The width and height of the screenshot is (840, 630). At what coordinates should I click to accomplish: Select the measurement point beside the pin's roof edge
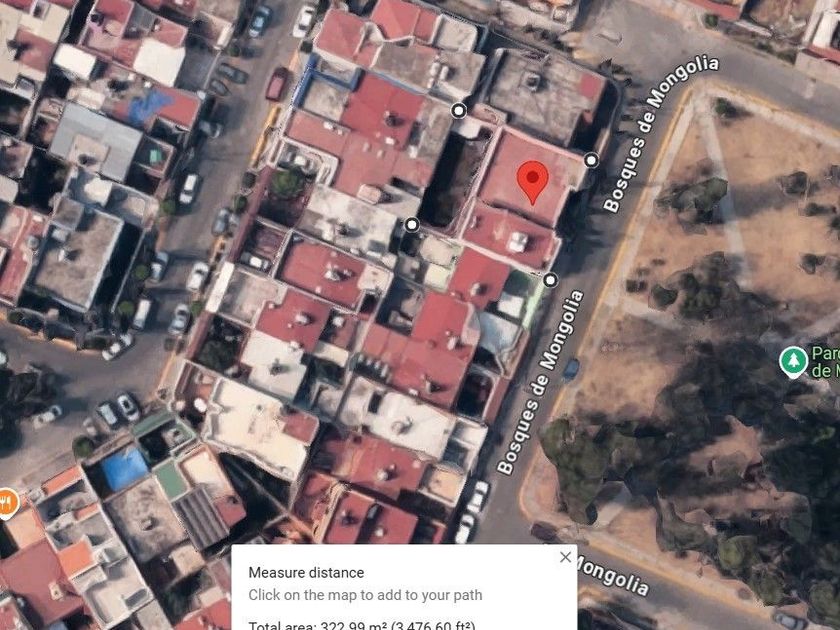point(591,160)
